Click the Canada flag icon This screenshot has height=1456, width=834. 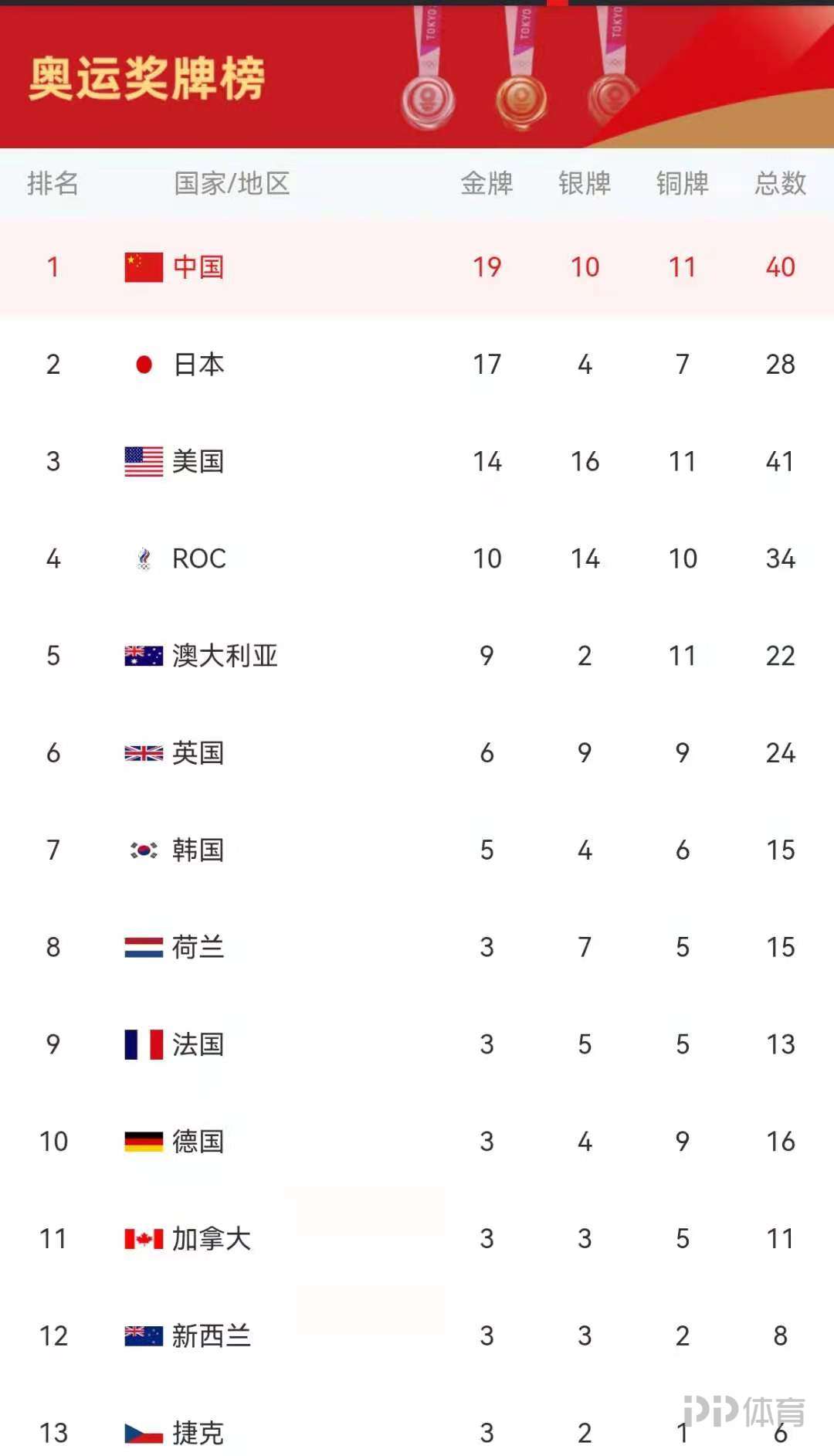144,1239
